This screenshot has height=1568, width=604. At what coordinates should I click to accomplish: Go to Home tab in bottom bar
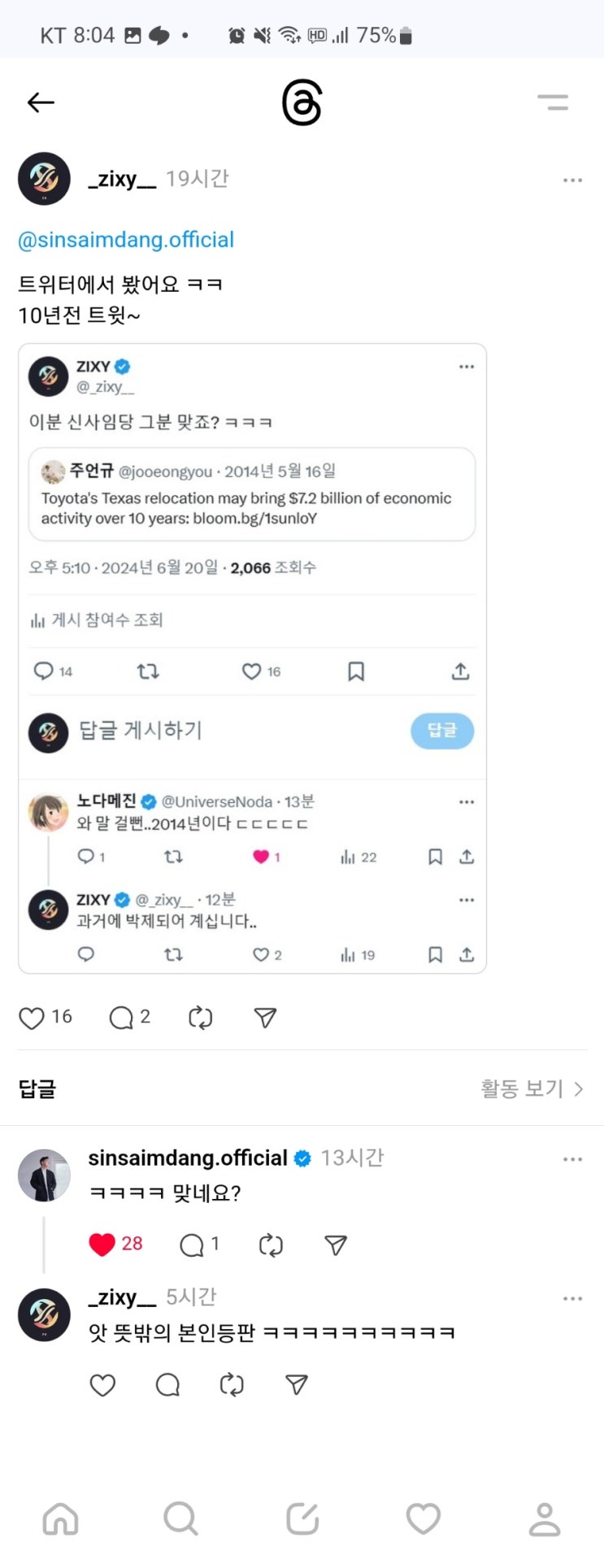click(x=60, y=1518)
